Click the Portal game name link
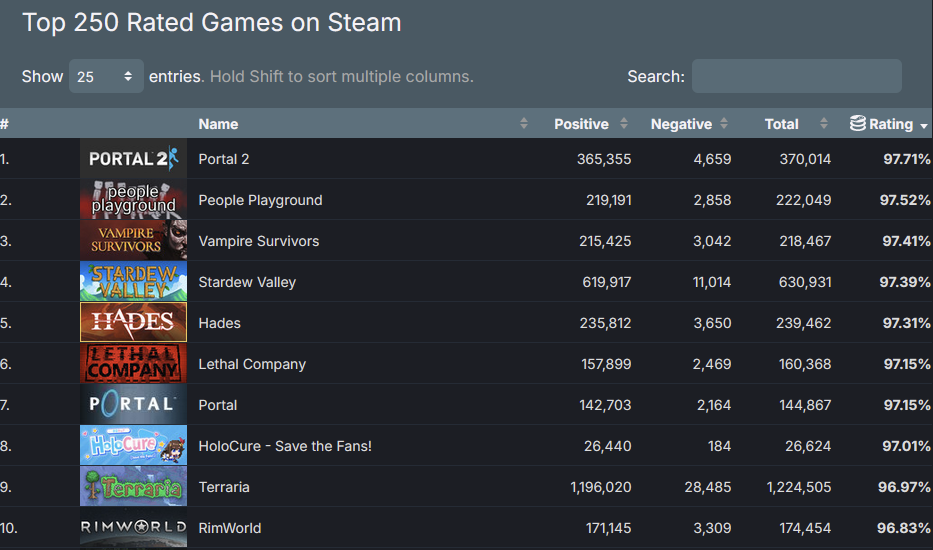This screenshot has height=550, width=933. (218, 405)
